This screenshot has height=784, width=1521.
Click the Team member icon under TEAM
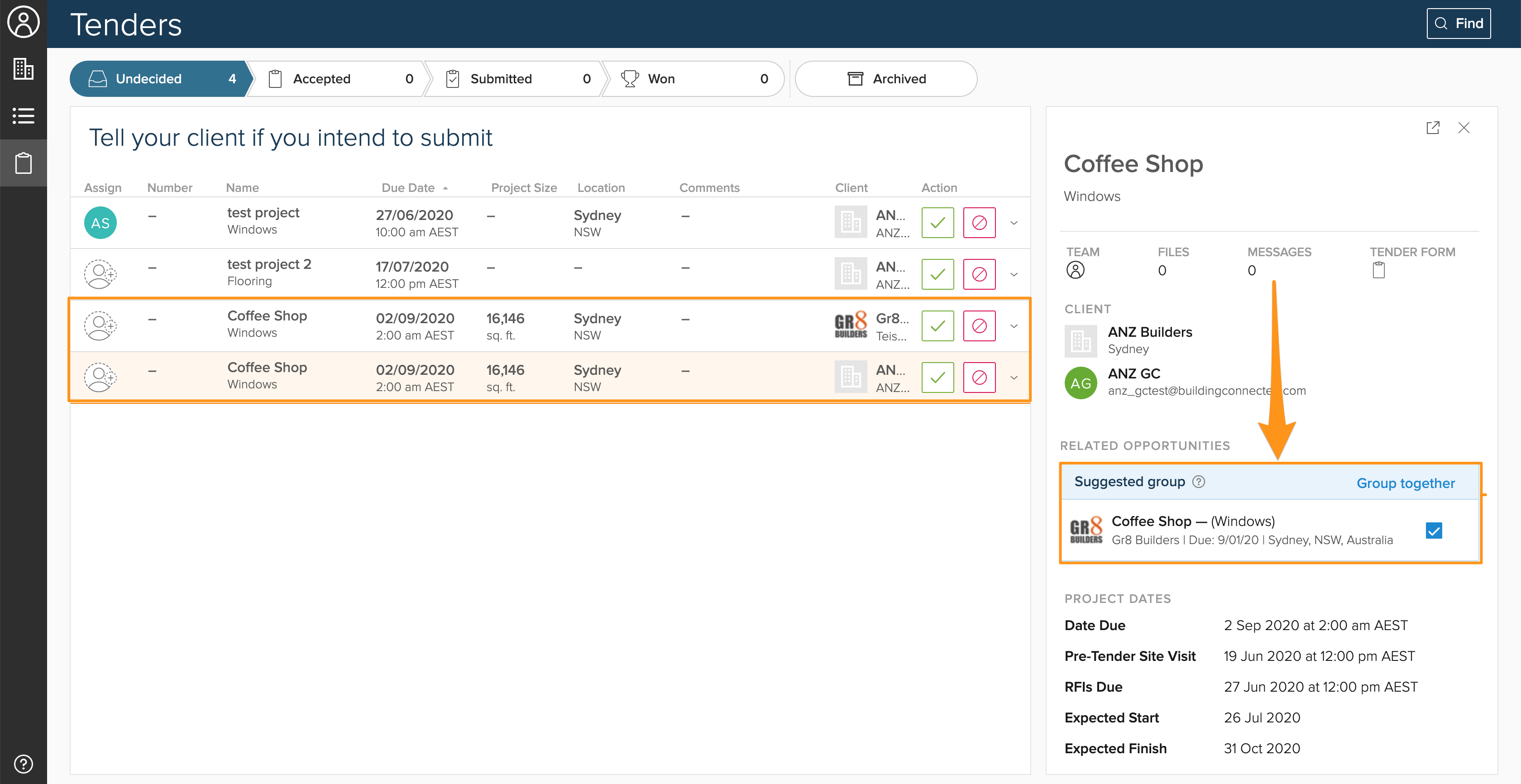pos(1076,270)
